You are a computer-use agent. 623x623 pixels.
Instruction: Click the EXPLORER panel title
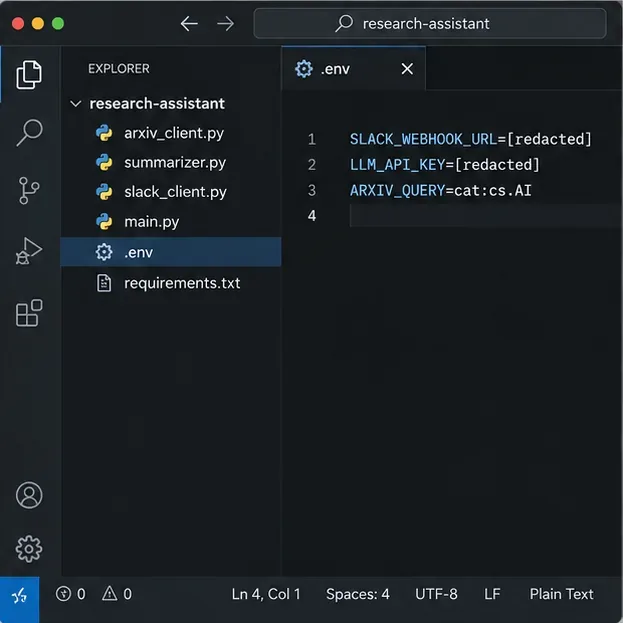point(119,69)
